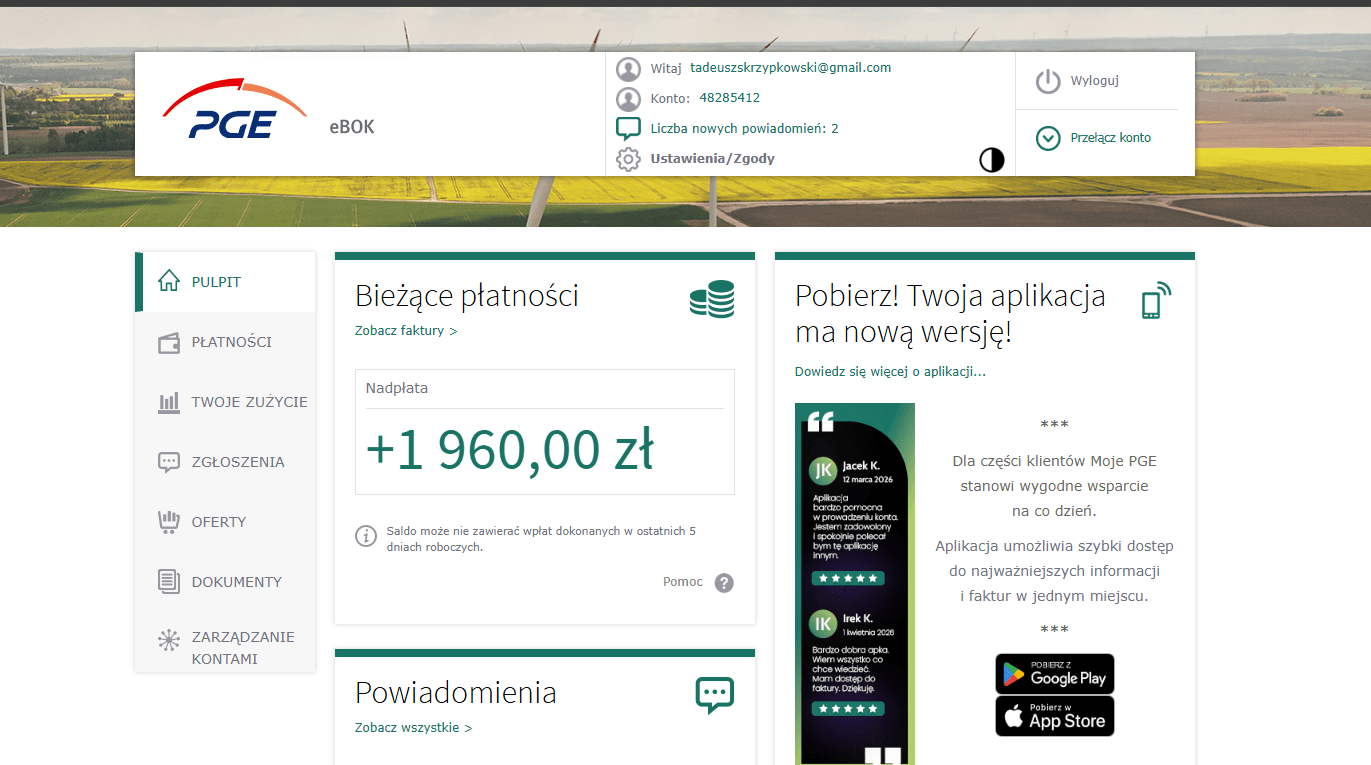Open Zobacz wszystkie notifications link
Screen dimensions: 1371x765
413,727
